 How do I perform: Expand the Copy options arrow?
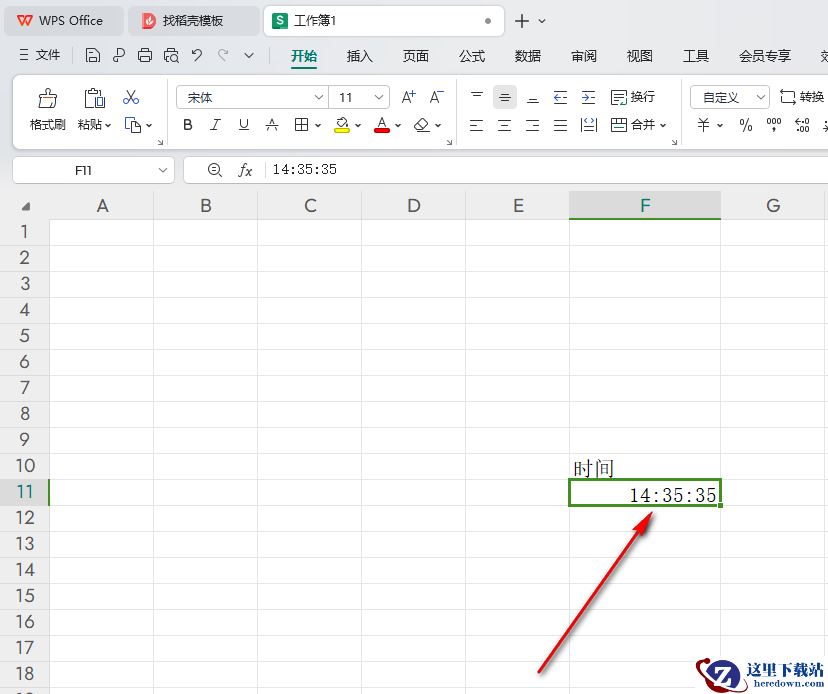click(x=149, y=126)
